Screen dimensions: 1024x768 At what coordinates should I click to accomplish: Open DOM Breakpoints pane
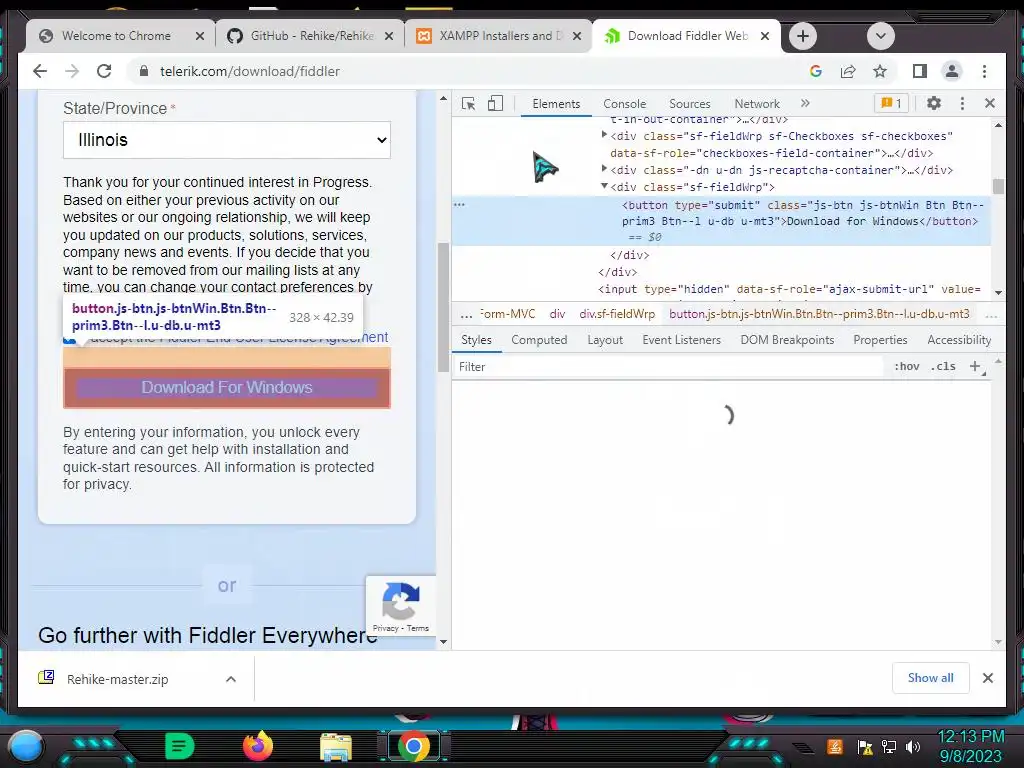pyautogui.click(x=787, y=340)
